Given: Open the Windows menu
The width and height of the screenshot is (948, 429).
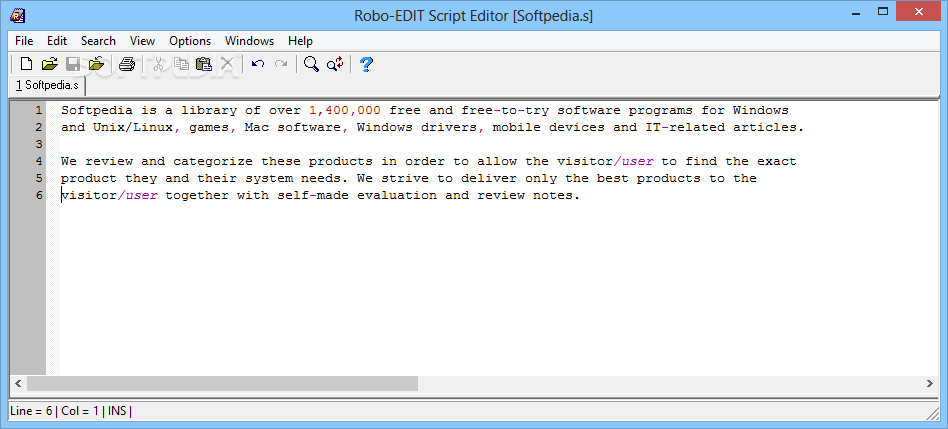Looking at the screenshot, I should coord(249,40).
